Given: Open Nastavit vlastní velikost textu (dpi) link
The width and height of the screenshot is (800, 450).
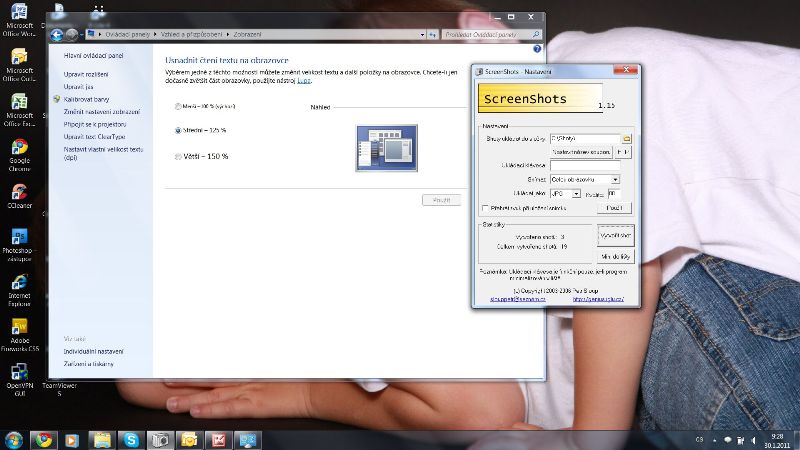Looking at the screenshot, I should pyautogui.click(x=103, y=154).
